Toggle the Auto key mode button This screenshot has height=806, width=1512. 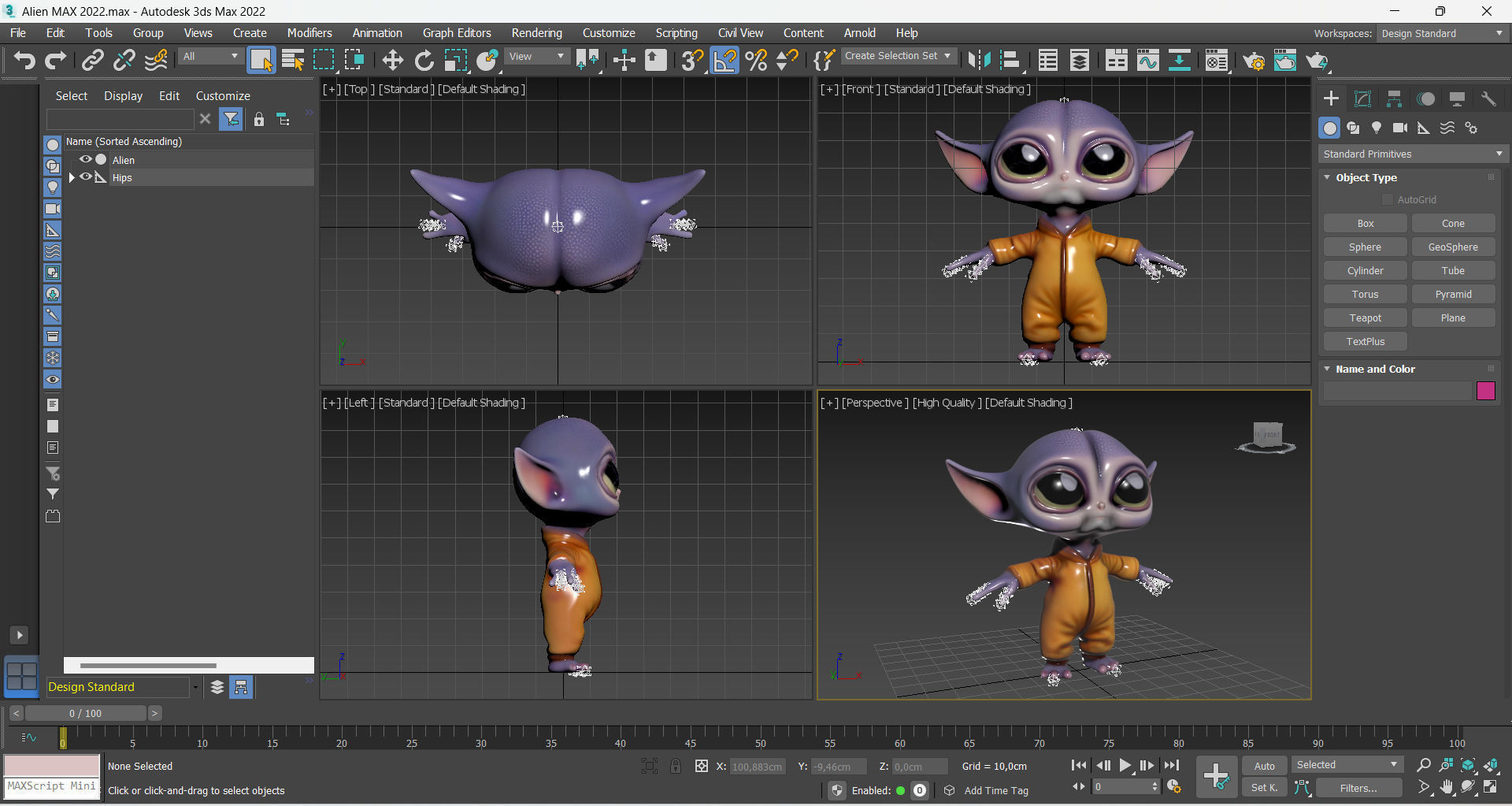[x=1265, y=766]
